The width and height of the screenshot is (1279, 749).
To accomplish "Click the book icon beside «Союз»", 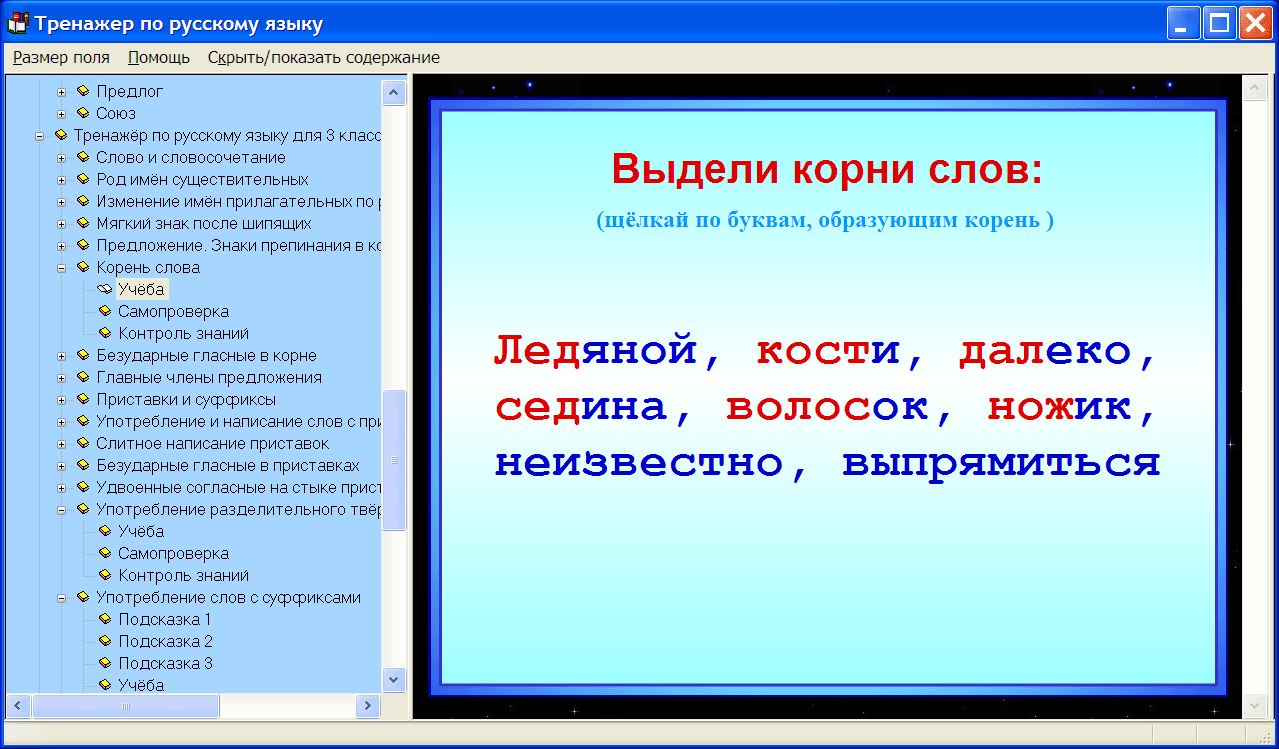I will click(x=85, y=113).
